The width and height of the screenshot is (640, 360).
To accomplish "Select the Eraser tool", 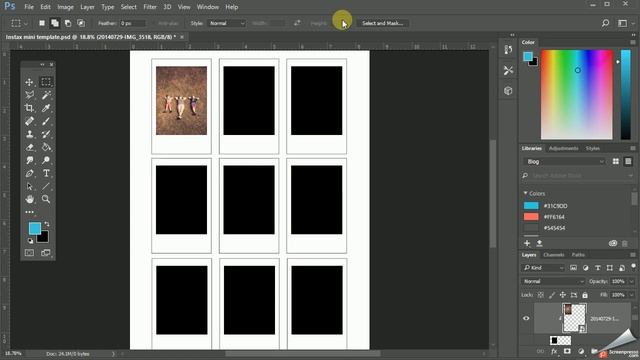I will pyautogui.click(x=29, y=147).
